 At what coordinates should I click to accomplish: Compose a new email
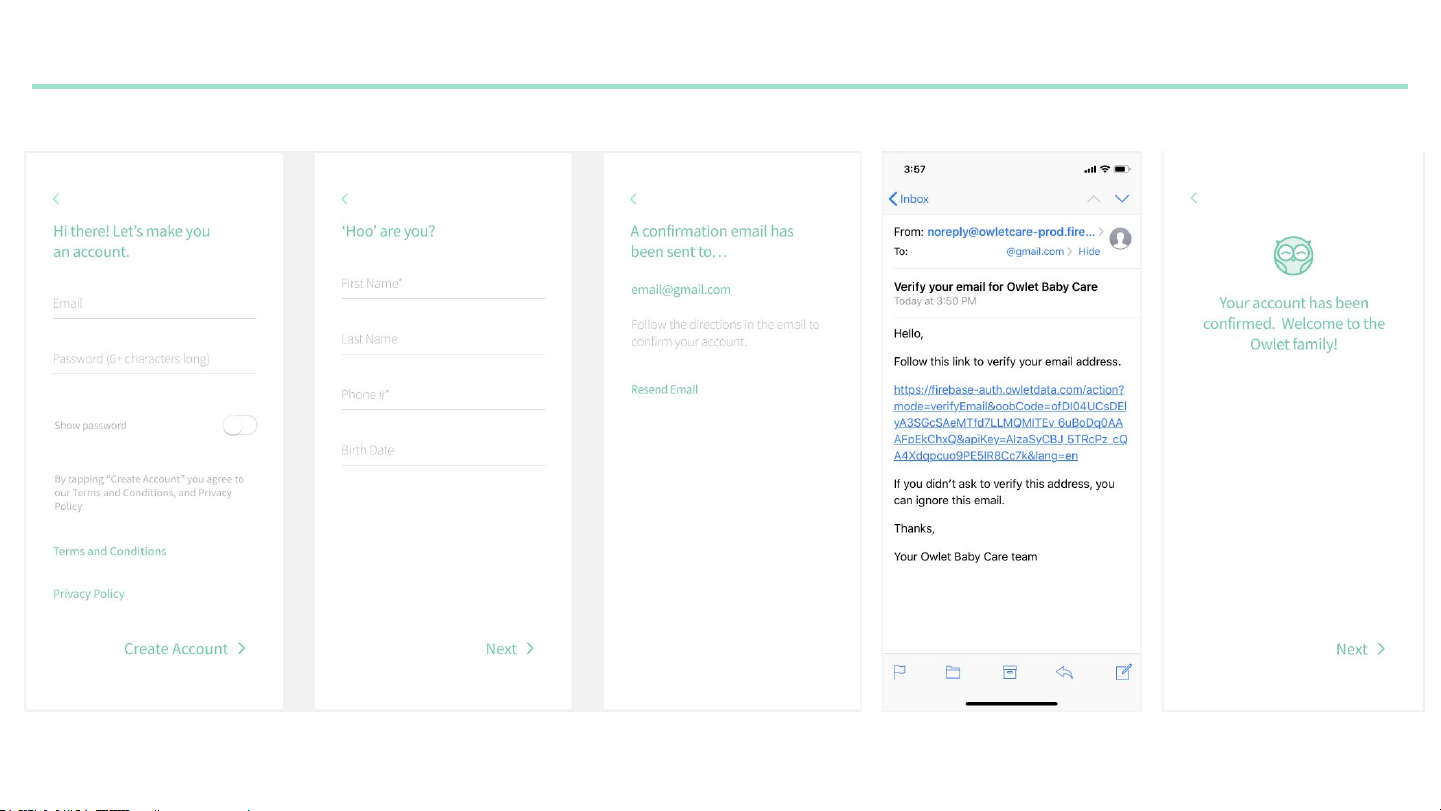click(1123, 672)
